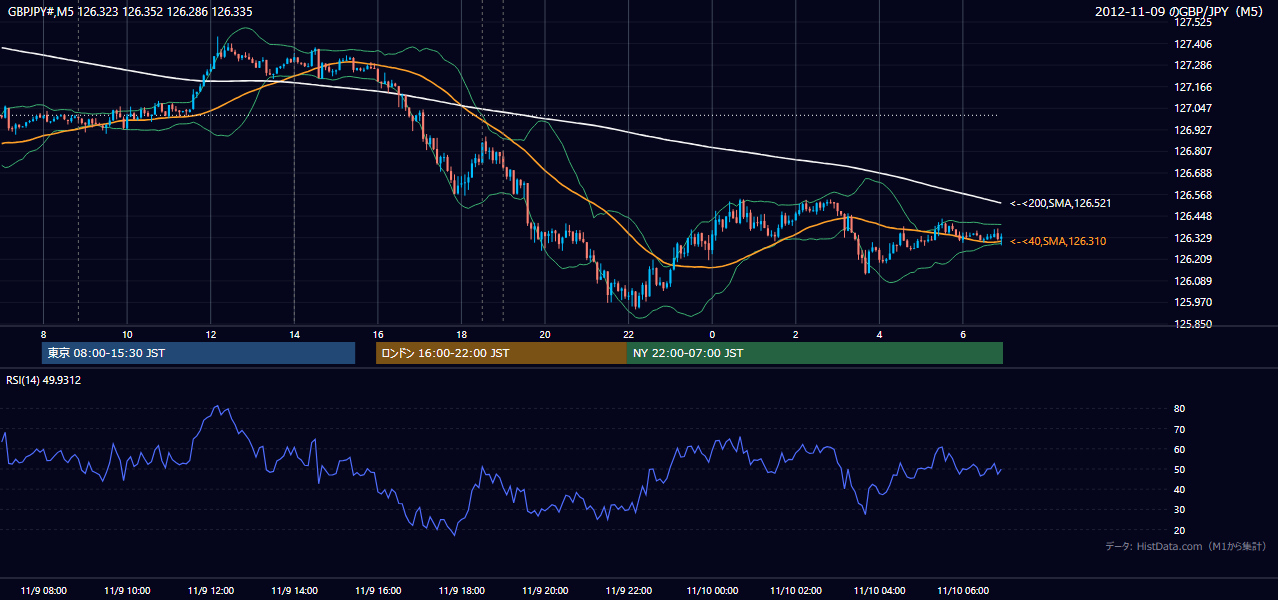Select the 40 SMA 126.310 label
Image resolution: width=1278 pixels, height=600 pixels.
click(x=1060, y=241)
